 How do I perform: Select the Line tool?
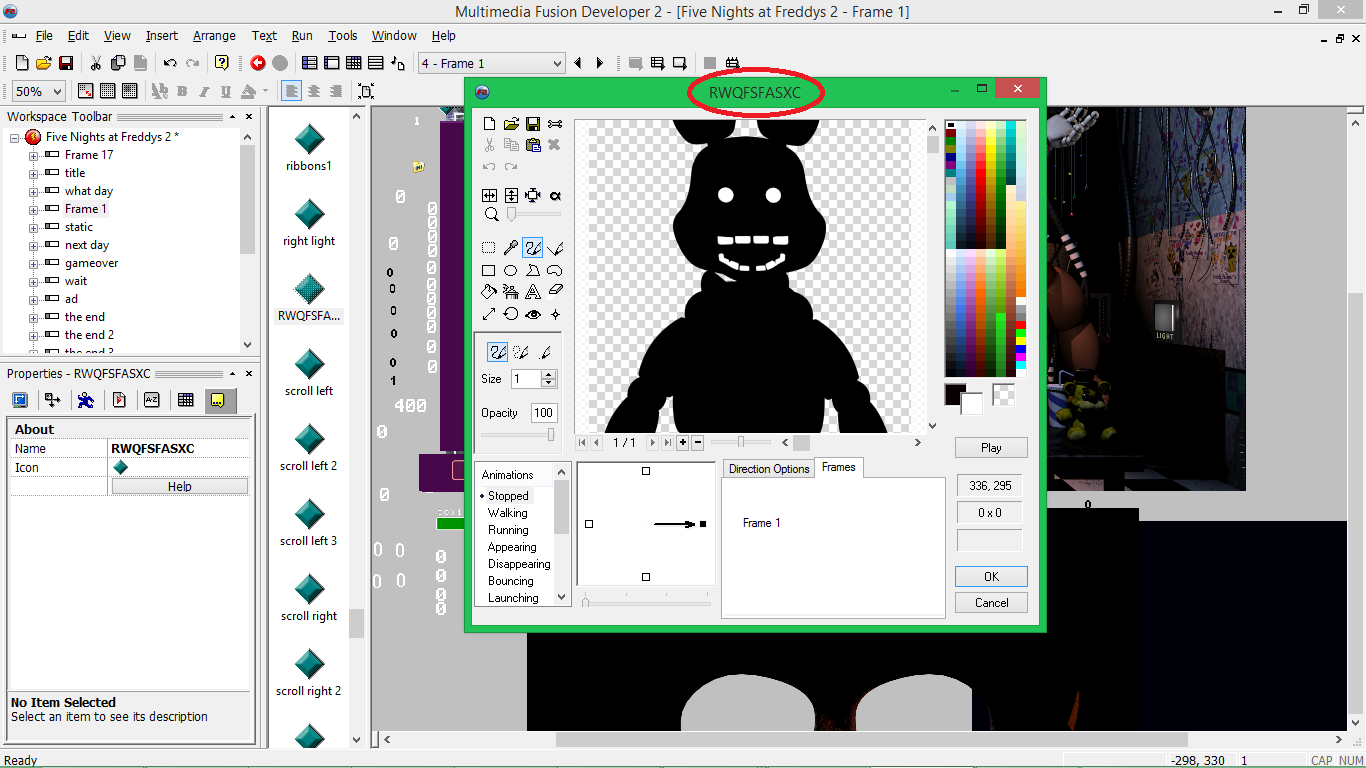pyautogui.click(x=555, y=247)
